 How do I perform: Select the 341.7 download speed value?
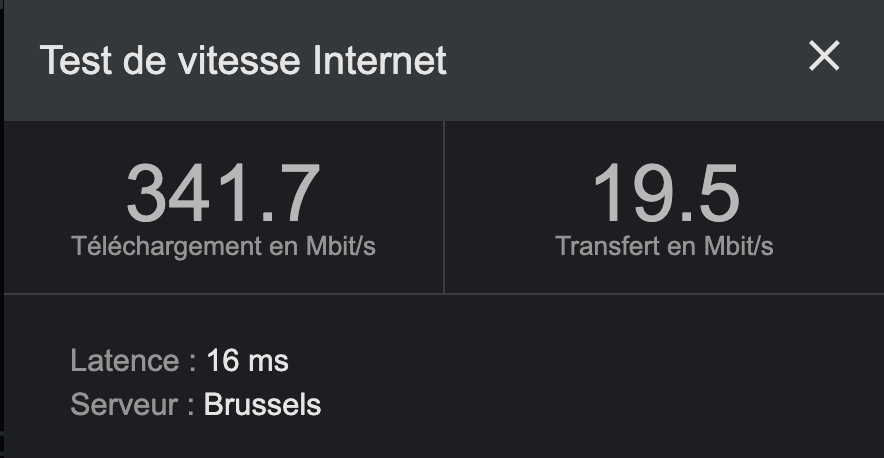[x=223, y=194]
